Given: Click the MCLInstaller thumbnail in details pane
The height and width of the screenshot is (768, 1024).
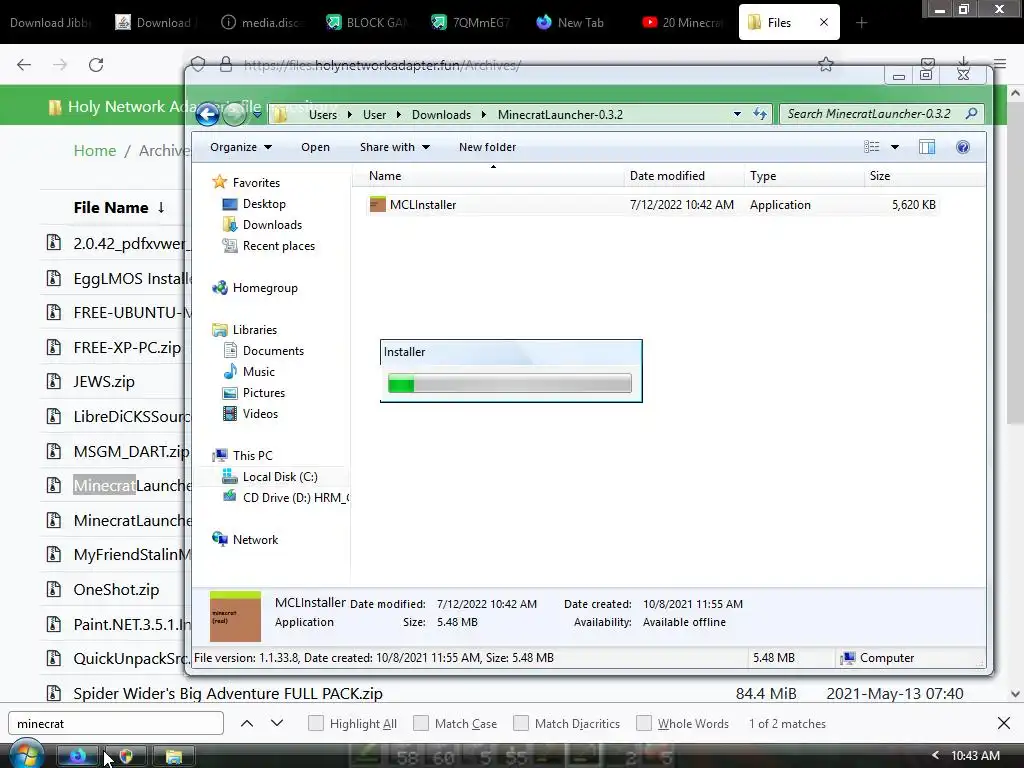Looking at the screenshot, I should click(235, 616).
